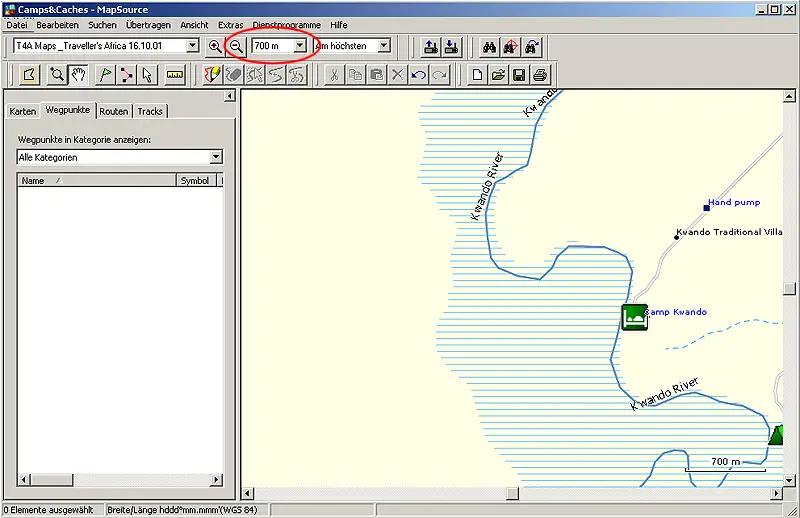
Task: Click the zoom in magnifier icon
Action: pos(215,46)
